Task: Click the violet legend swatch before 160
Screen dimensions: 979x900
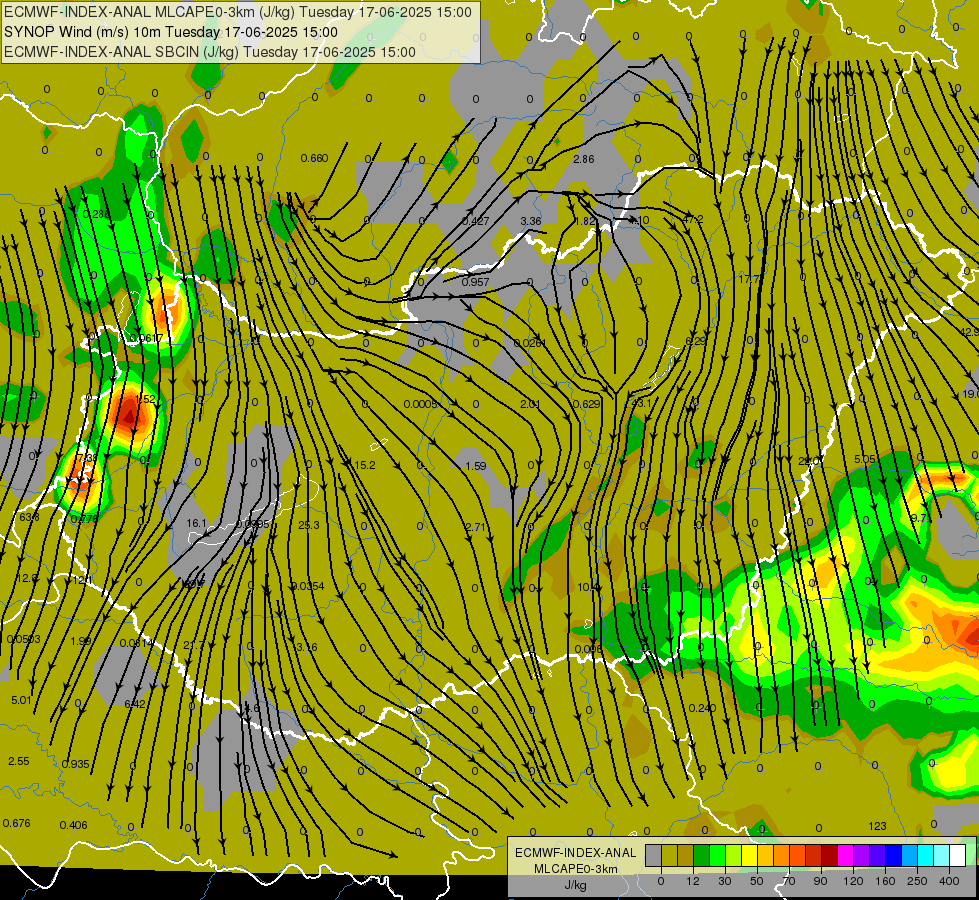Action: coord(878,855)
